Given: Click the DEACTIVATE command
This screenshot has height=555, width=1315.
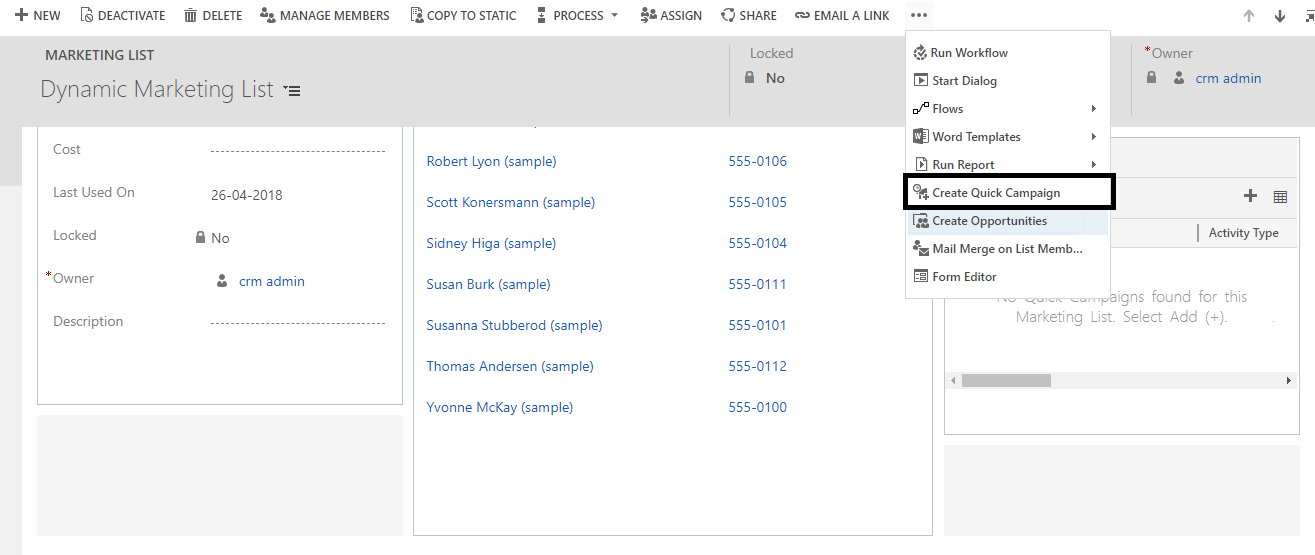Looking at the screenshot, I should point(122,16).
